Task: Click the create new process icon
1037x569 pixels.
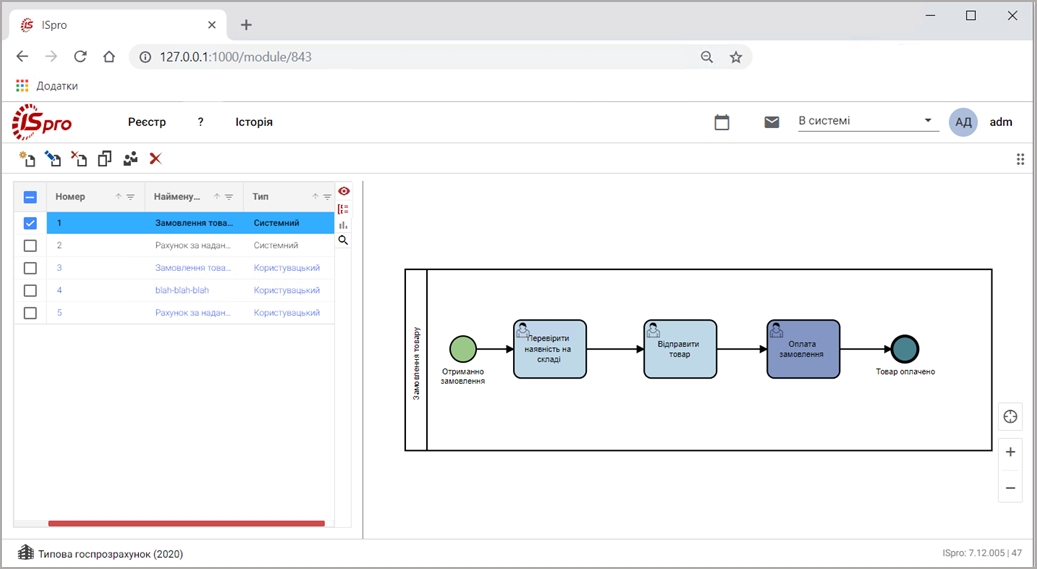Action: tap(27, 159)
